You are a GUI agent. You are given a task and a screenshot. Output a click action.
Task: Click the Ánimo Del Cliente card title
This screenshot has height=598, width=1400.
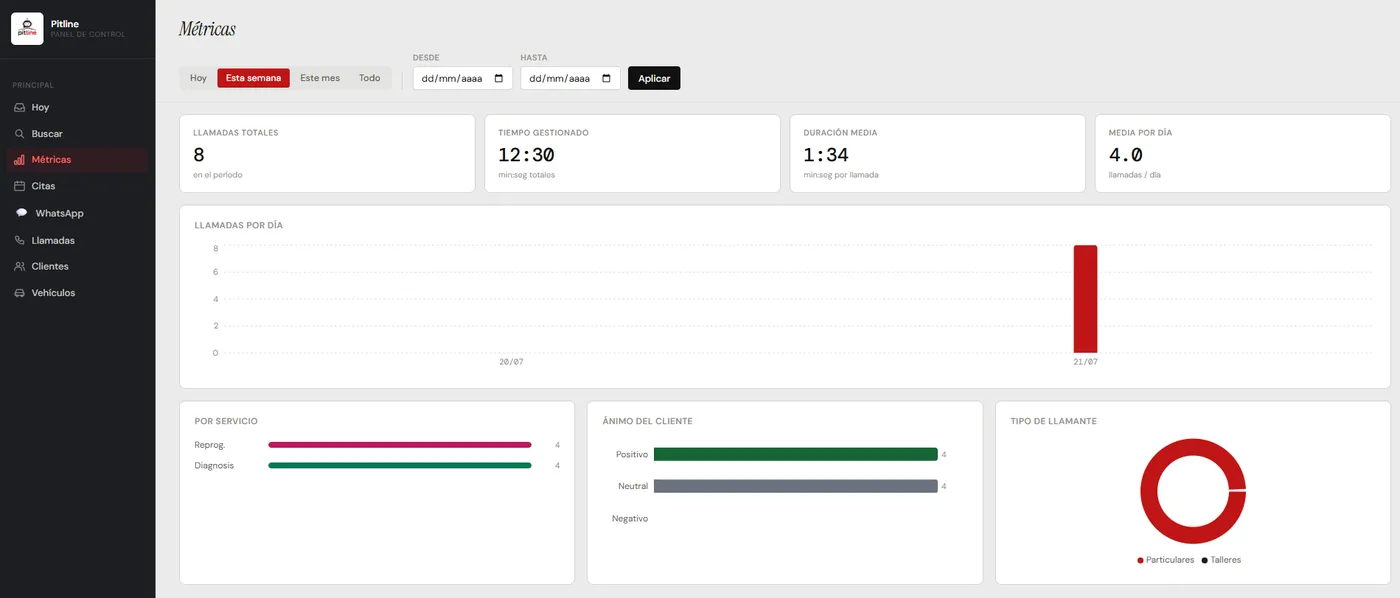pos(648,421)
